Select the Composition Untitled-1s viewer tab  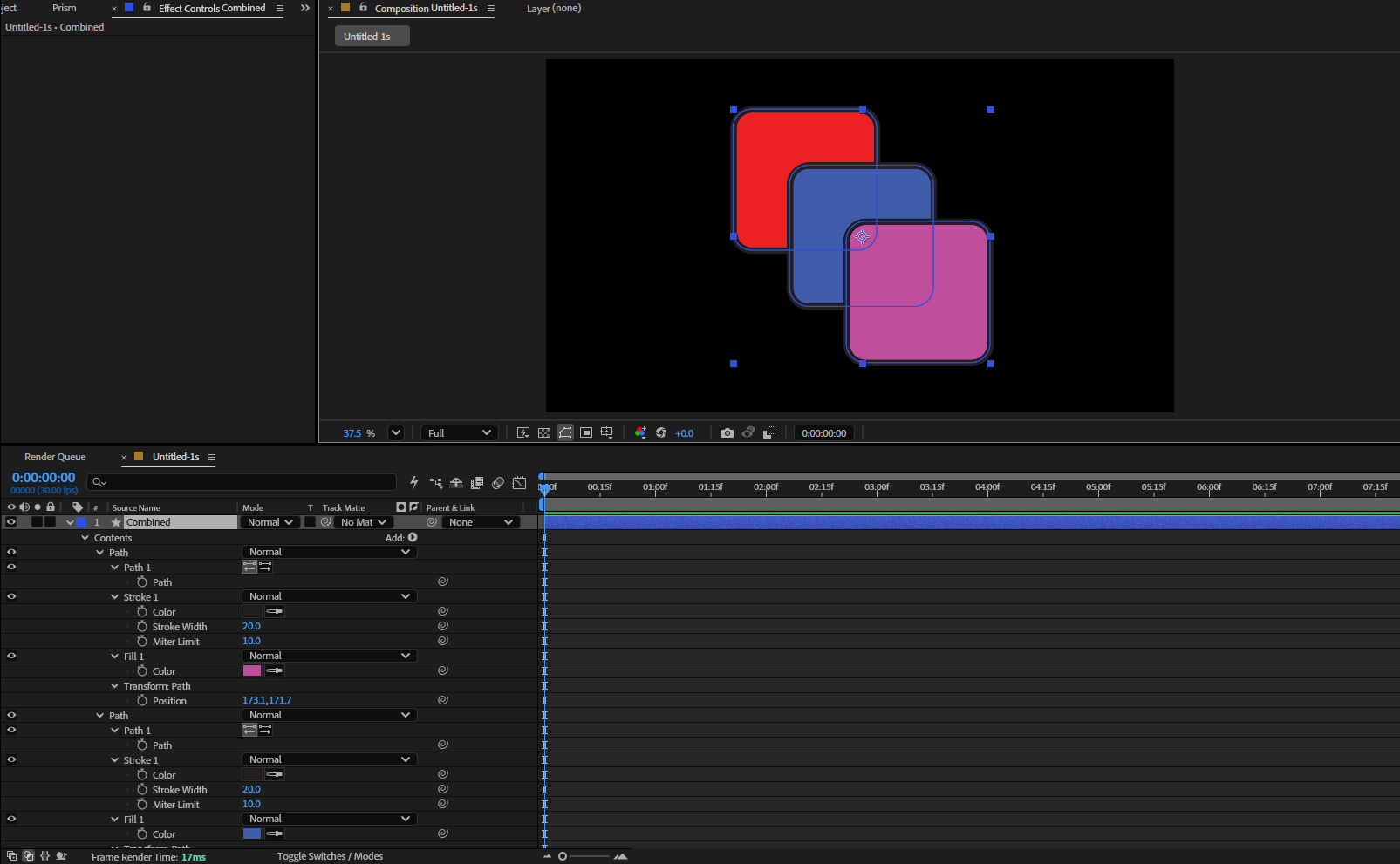(426, 8)
